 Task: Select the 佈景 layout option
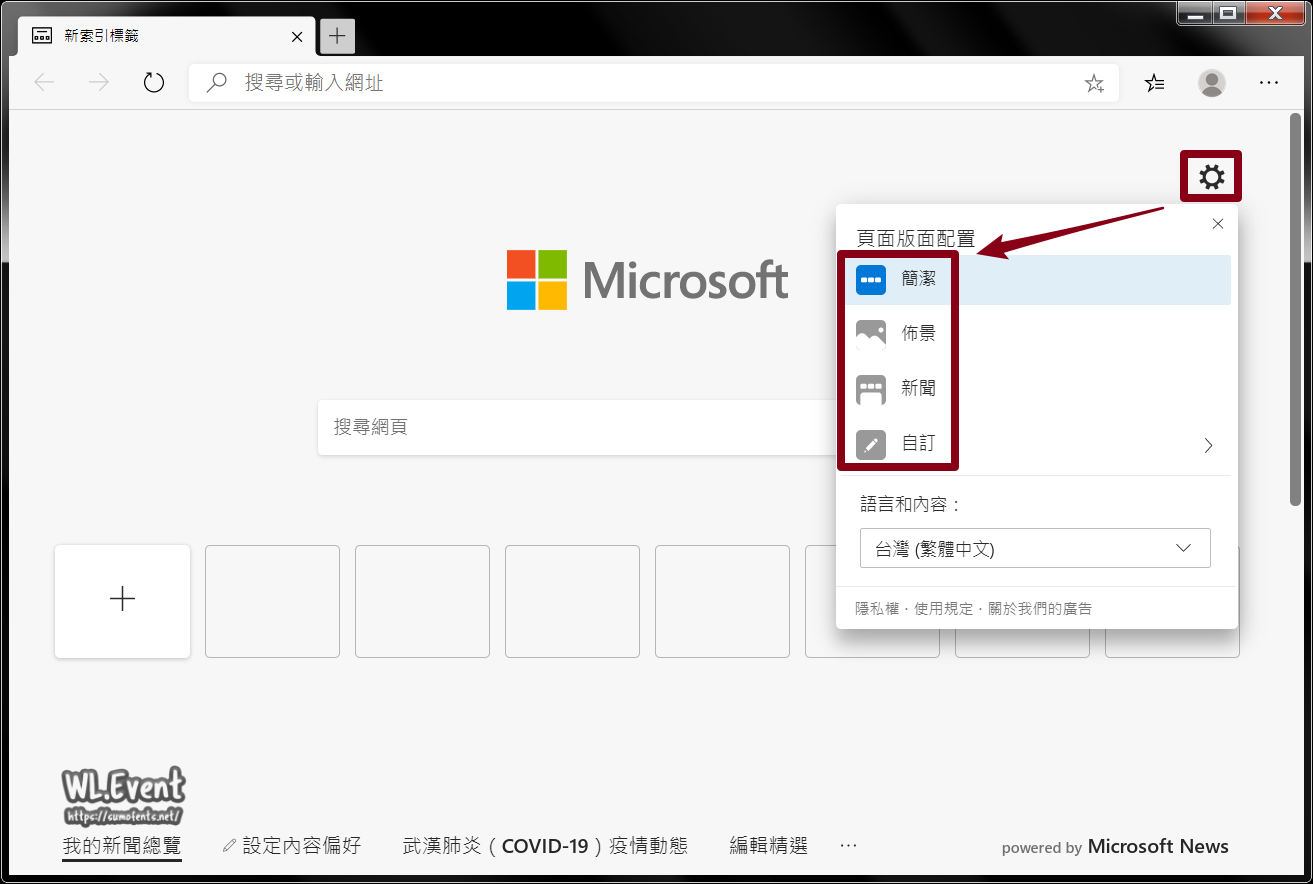(1037, 334)
